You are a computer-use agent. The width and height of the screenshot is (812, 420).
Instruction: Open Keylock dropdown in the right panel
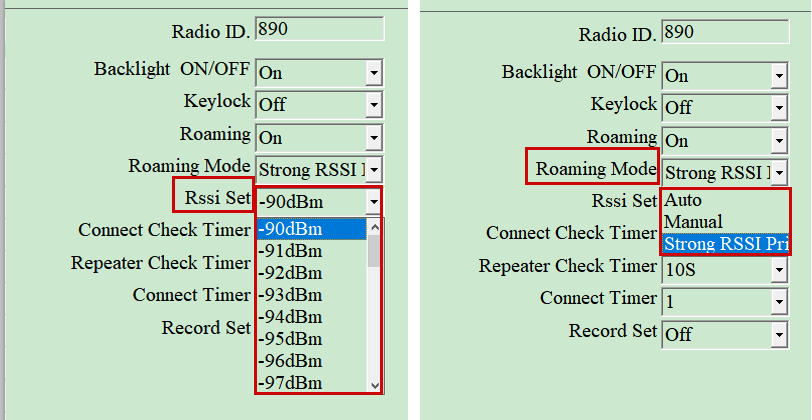(779, 107)
